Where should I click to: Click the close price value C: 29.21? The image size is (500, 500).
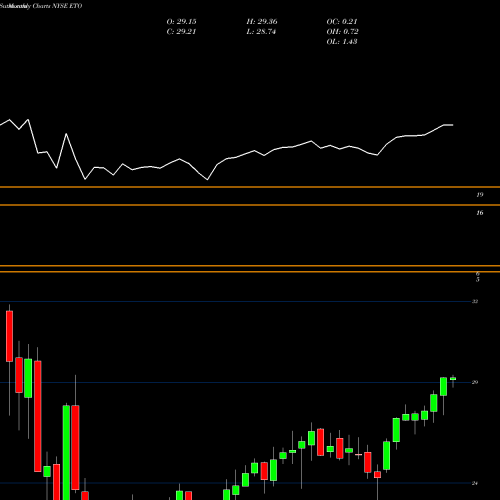pos(181,32)
